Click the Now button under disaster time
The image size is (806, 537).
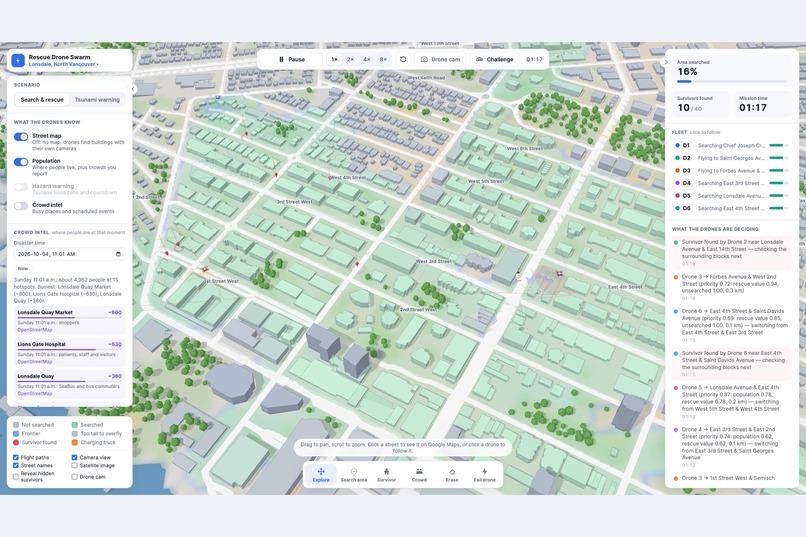click(23, 269)
